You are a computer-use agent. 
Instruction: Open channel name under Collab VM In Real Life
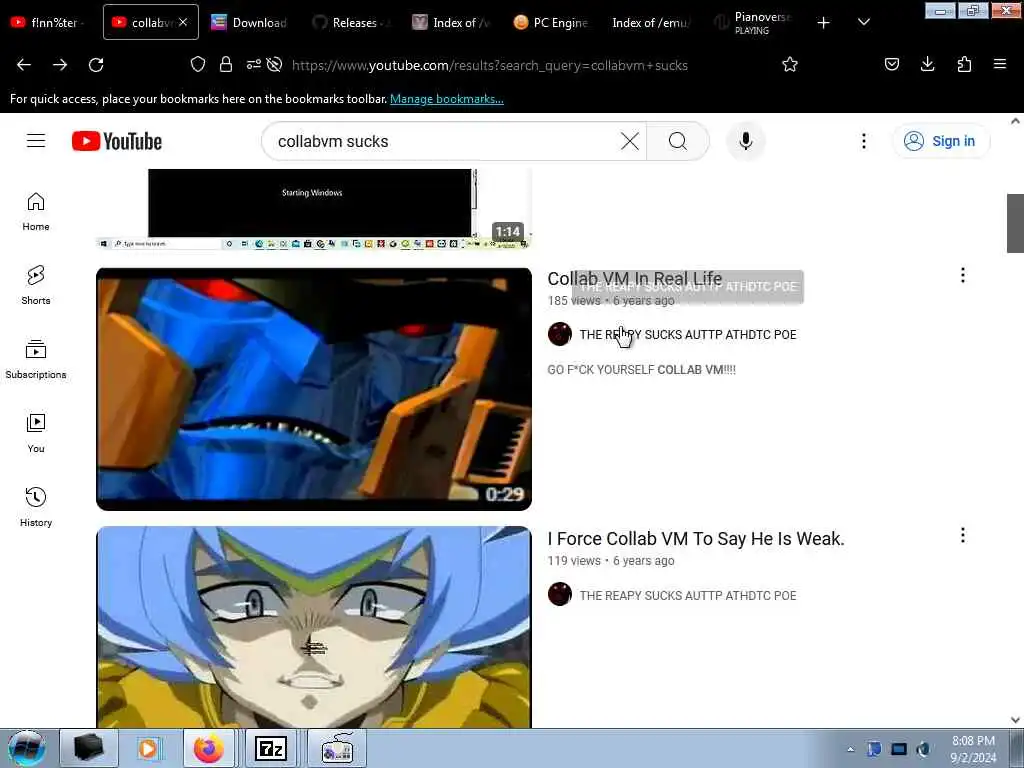pos(688,334)
